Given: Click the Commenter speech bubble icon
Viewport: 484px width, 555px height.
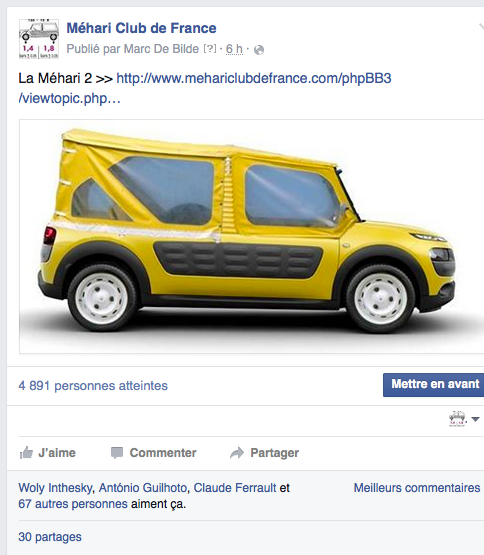Looking at the screenshot, I should [117, 453].
